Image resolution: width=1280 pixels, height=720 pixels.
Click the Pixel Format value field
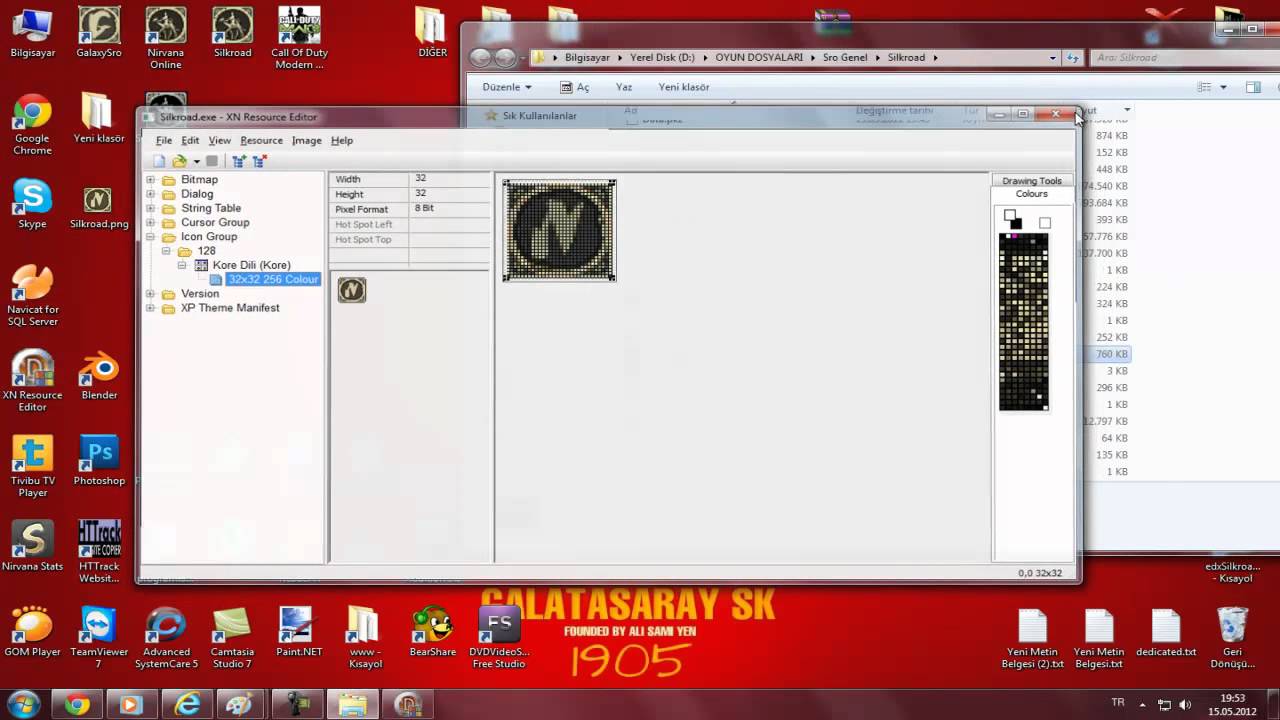point(449,208)
